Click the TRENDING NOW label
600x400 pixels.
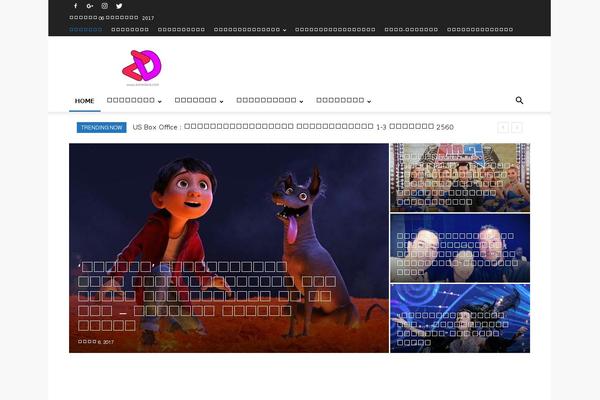tap(101, 127)
